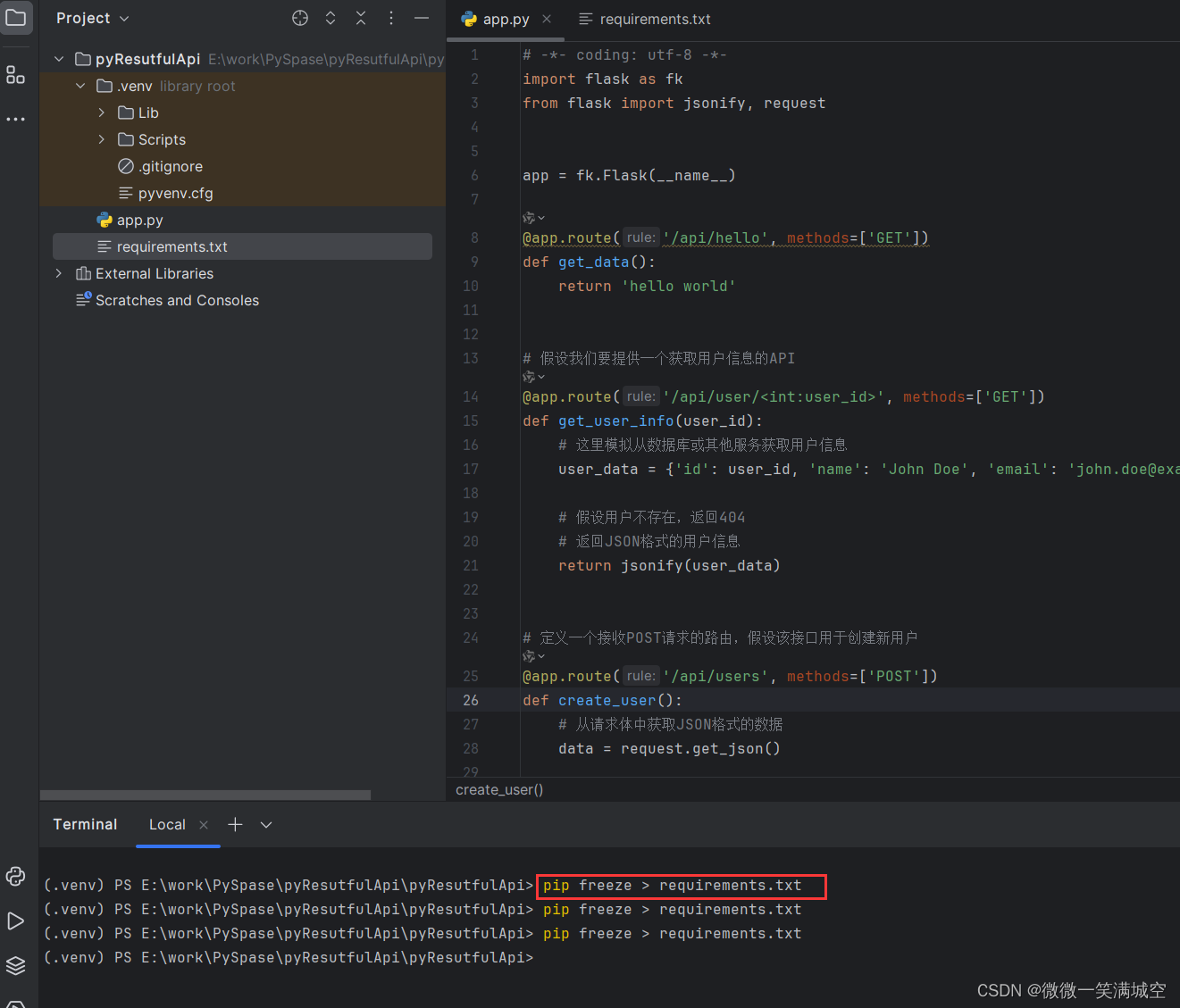The width and height of the screenshot is (1180, 1008).
Task: Select requirements.txt in the project tree
Action: point(242,246)
